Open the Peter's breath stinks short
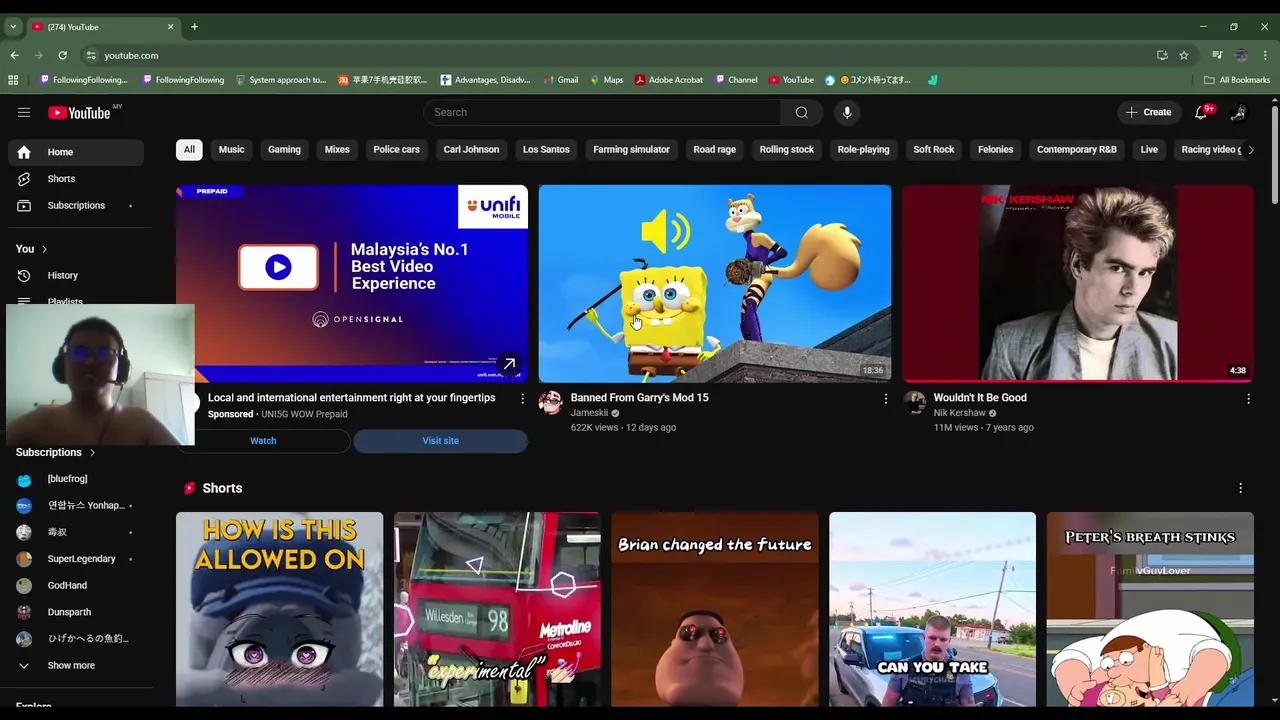 (1150, 610)
